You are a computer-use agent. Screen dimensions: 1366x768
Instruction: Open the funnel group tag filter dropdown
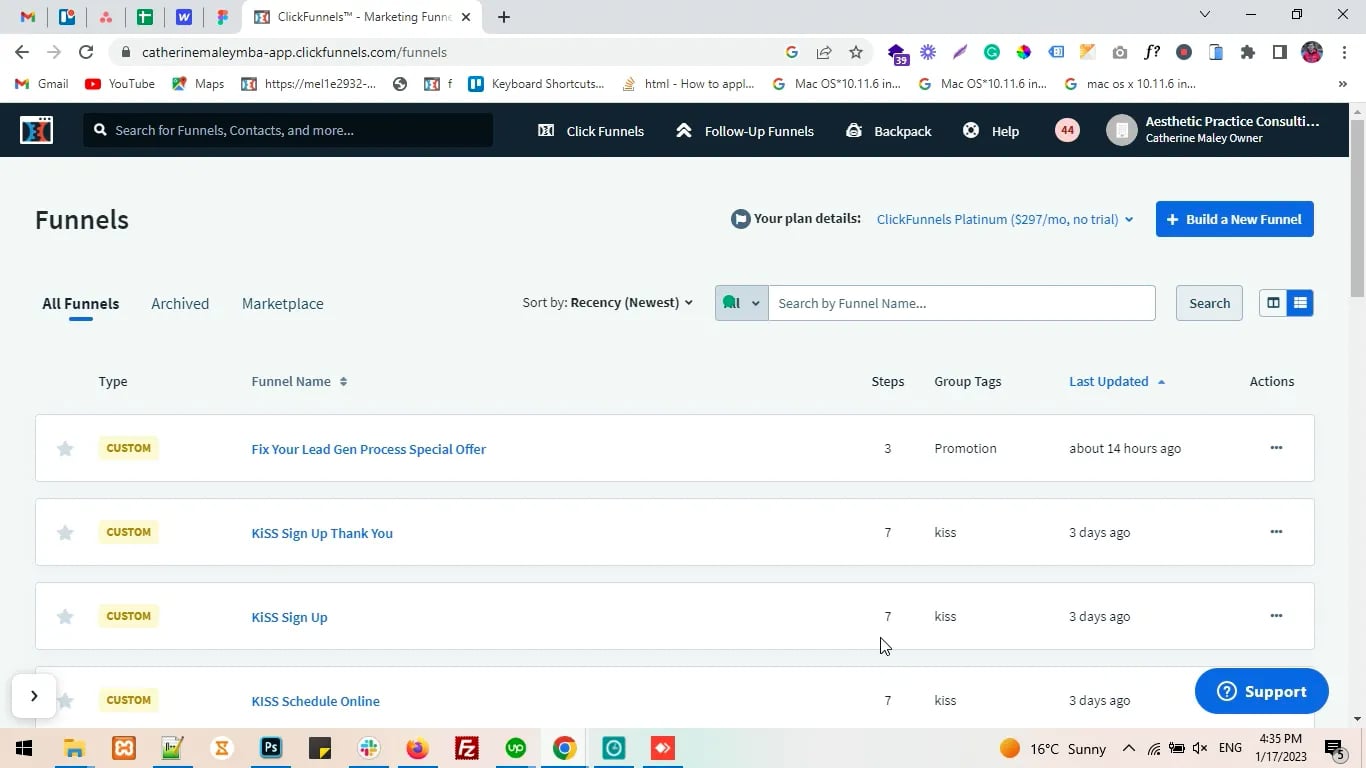point(742,303)
